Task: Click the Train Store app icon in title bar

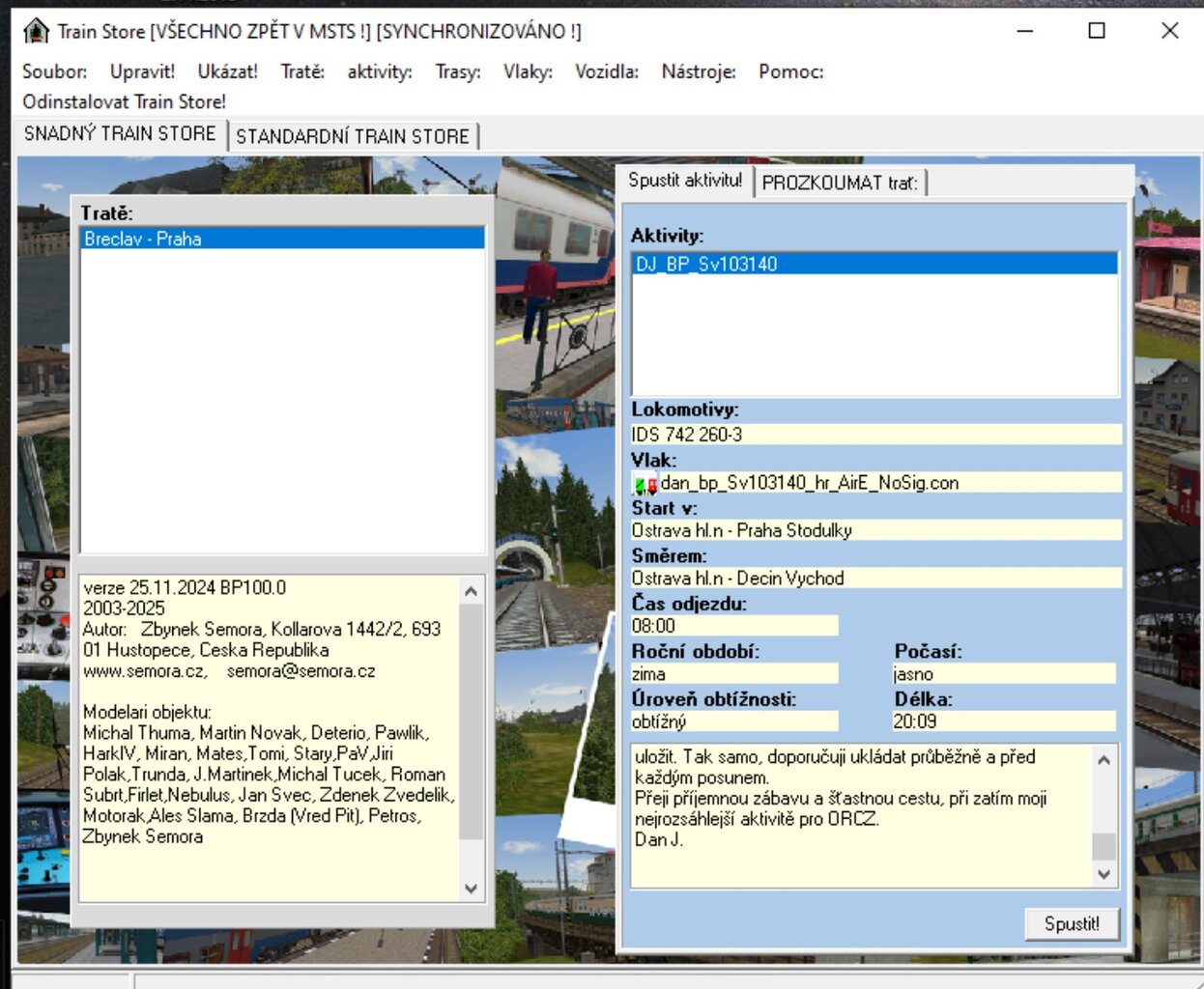Action: coord(36,31)
